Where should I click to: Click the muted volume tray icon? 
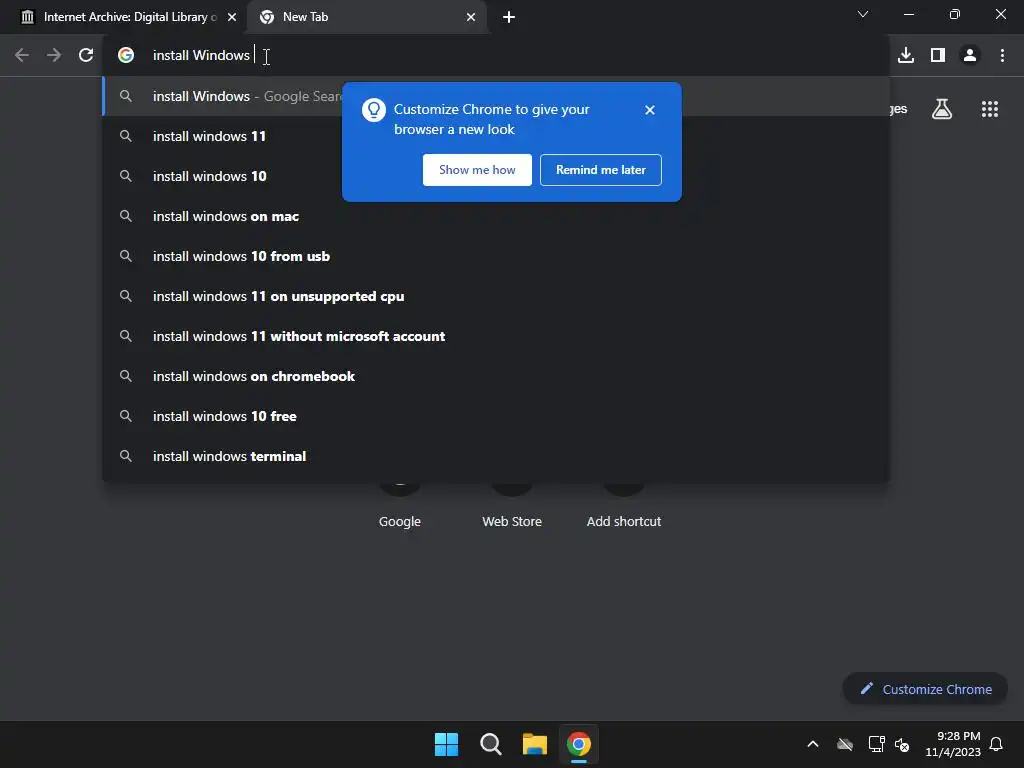[902, 744]
